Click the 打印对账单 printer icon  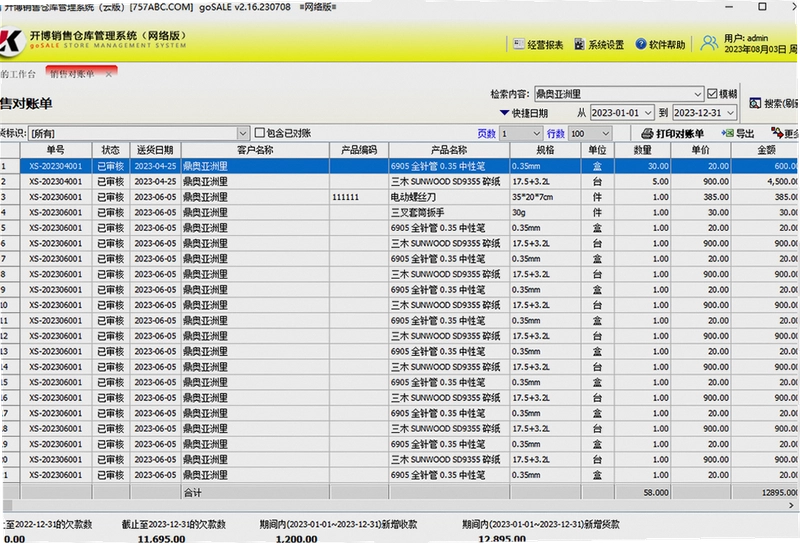pyautogui.click(x=647, y=134)
